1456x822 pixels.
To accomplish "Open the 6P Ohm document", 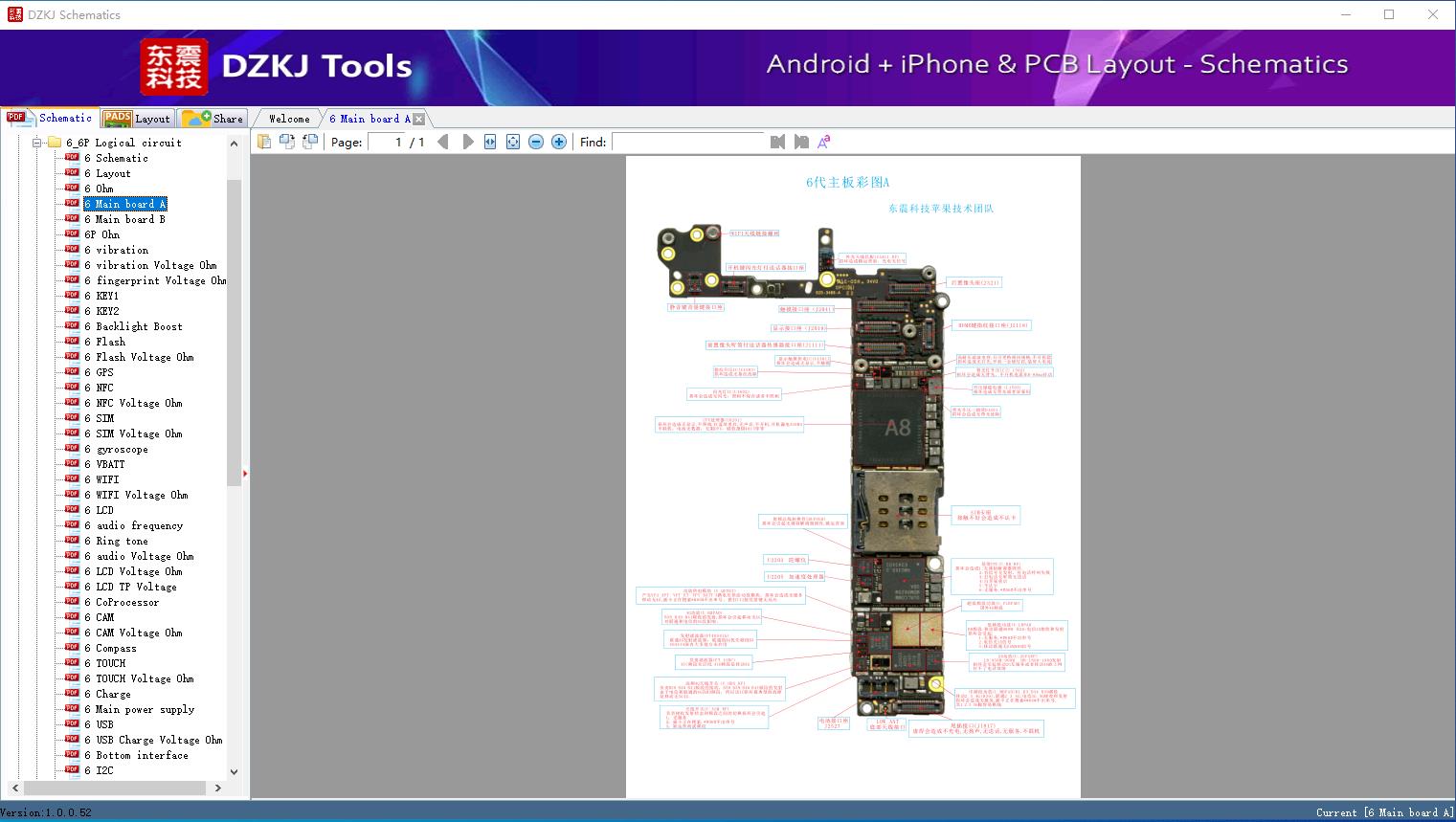I will (x=101, y=234).
